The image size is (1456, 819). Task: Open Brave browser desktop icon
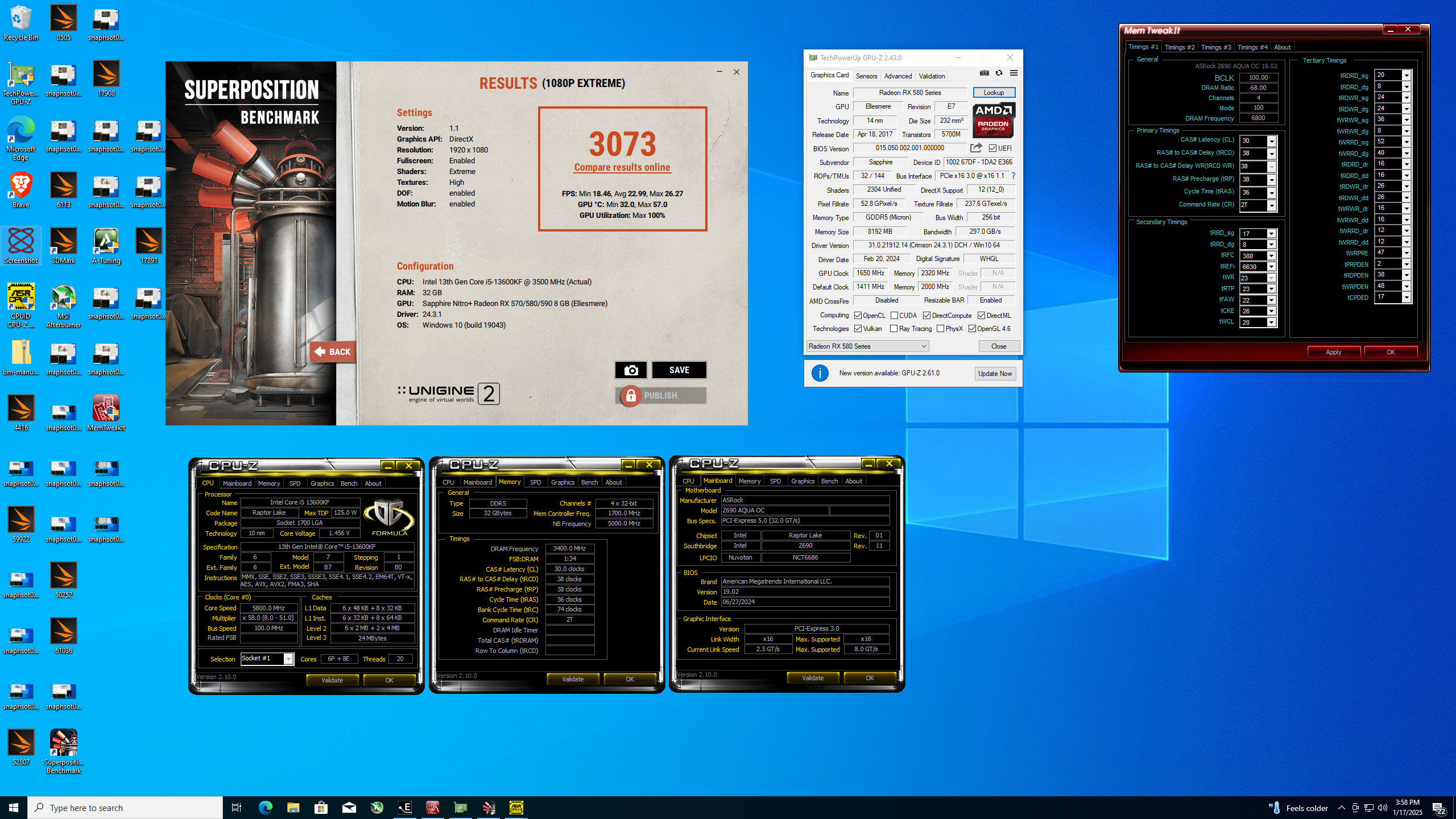pyautogui.click(x=21, y=191)
